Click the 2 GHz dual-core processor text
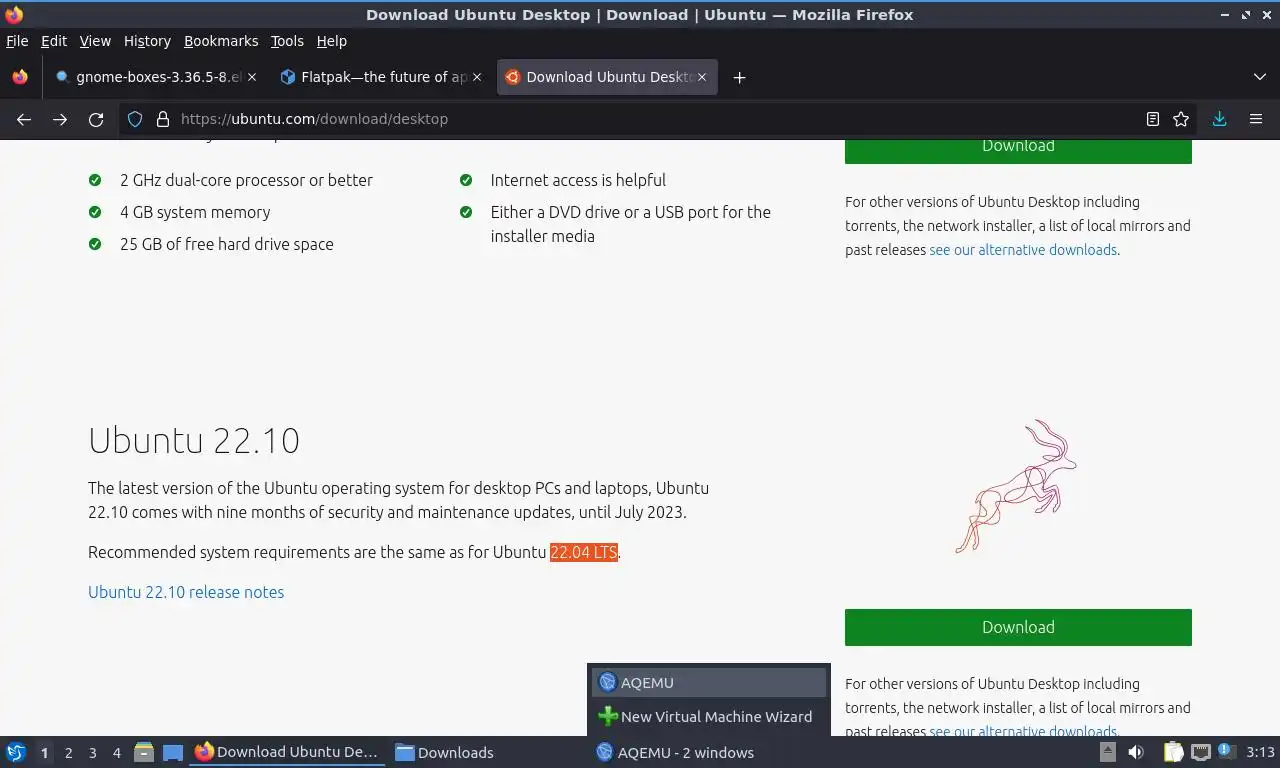Screen dimensions: 1280x768 (x=246, y=180)
